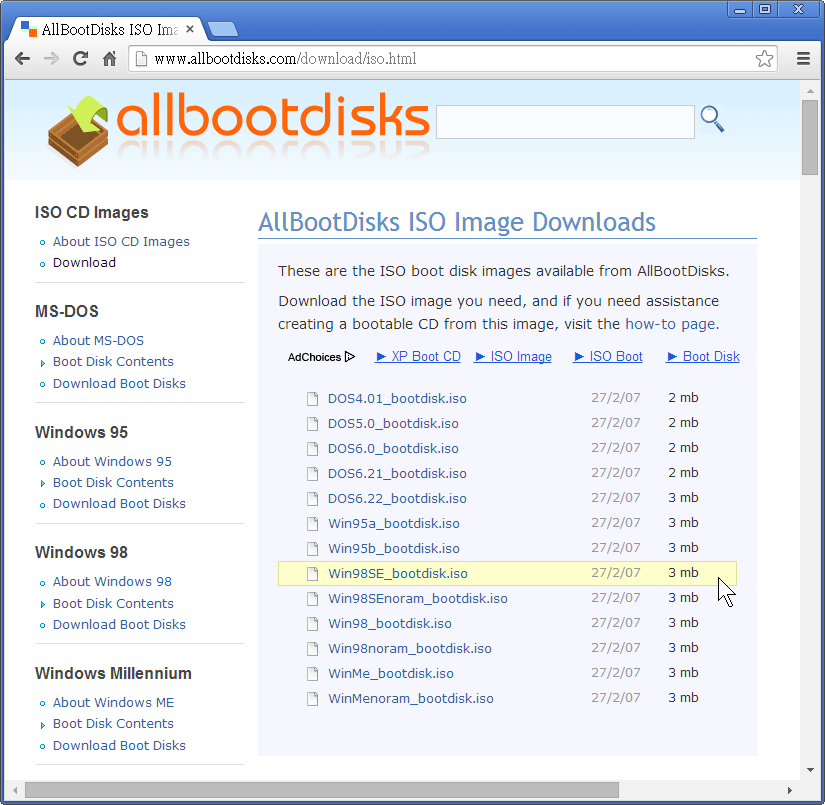Open About ISO CD Images link
825x805 pixels.
click(121, 242)
